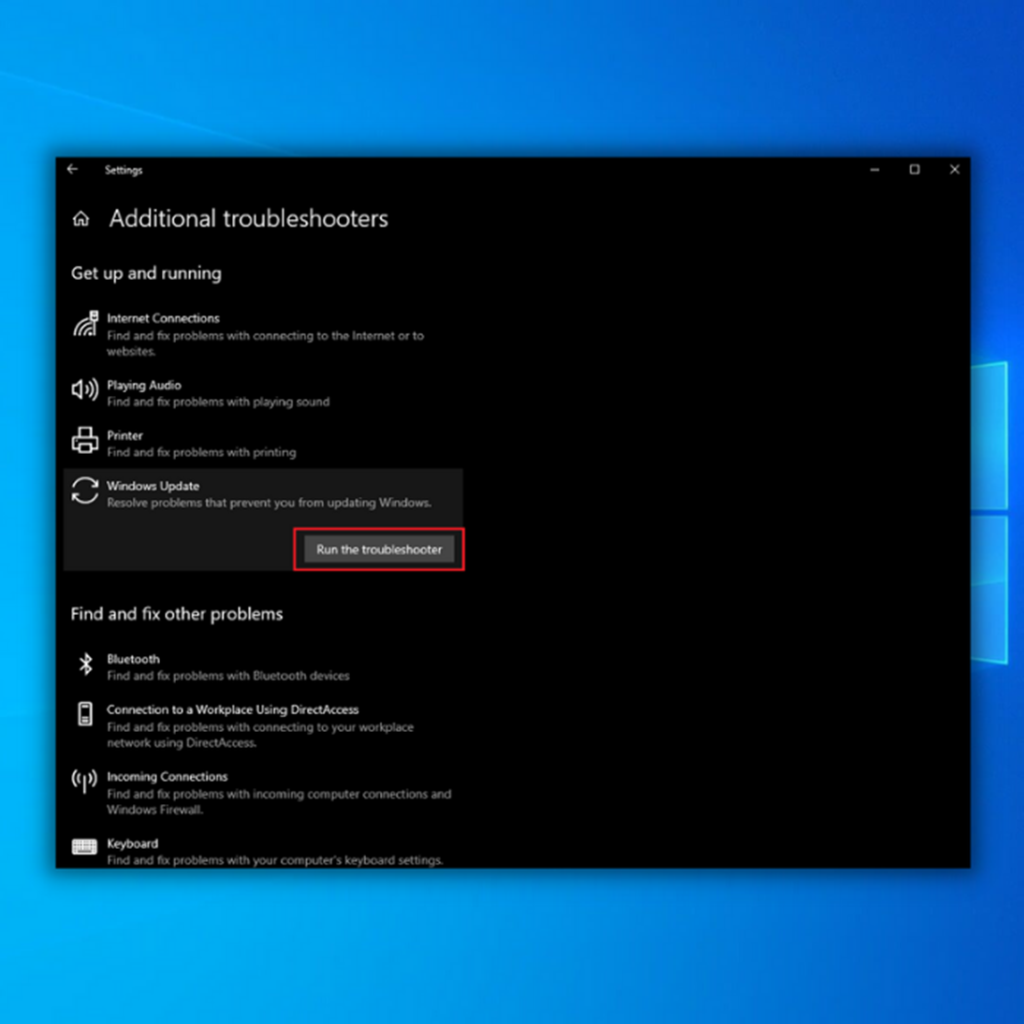Click 'Find and fix problems with Bluetooth devices'
The width and height of the screenshot is (1024, 1024).
(228, 676)
